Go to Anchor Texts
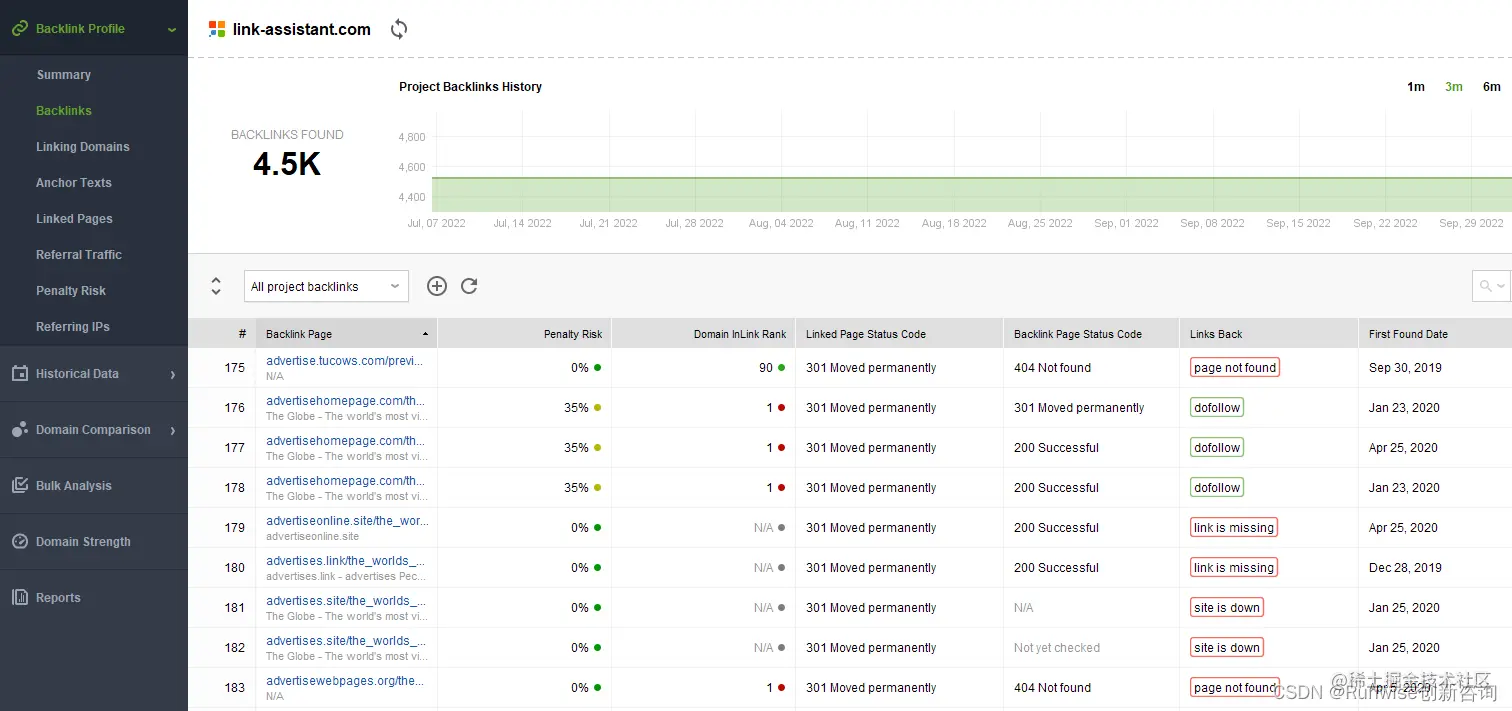This screenshot has width=1512, height=711. [74, 183]
